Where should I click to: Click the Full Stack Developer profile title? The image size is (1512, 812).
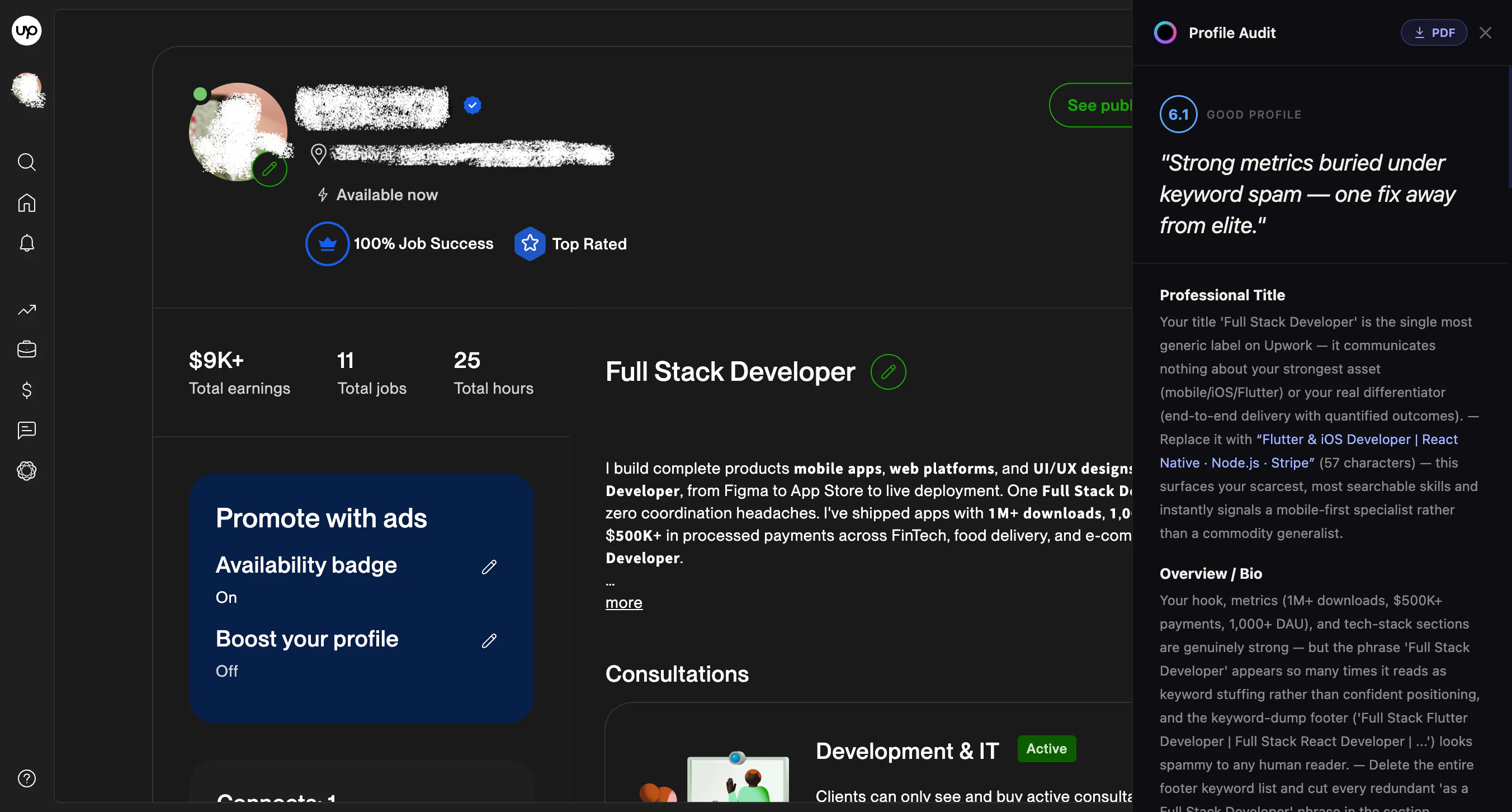point(730,372)
